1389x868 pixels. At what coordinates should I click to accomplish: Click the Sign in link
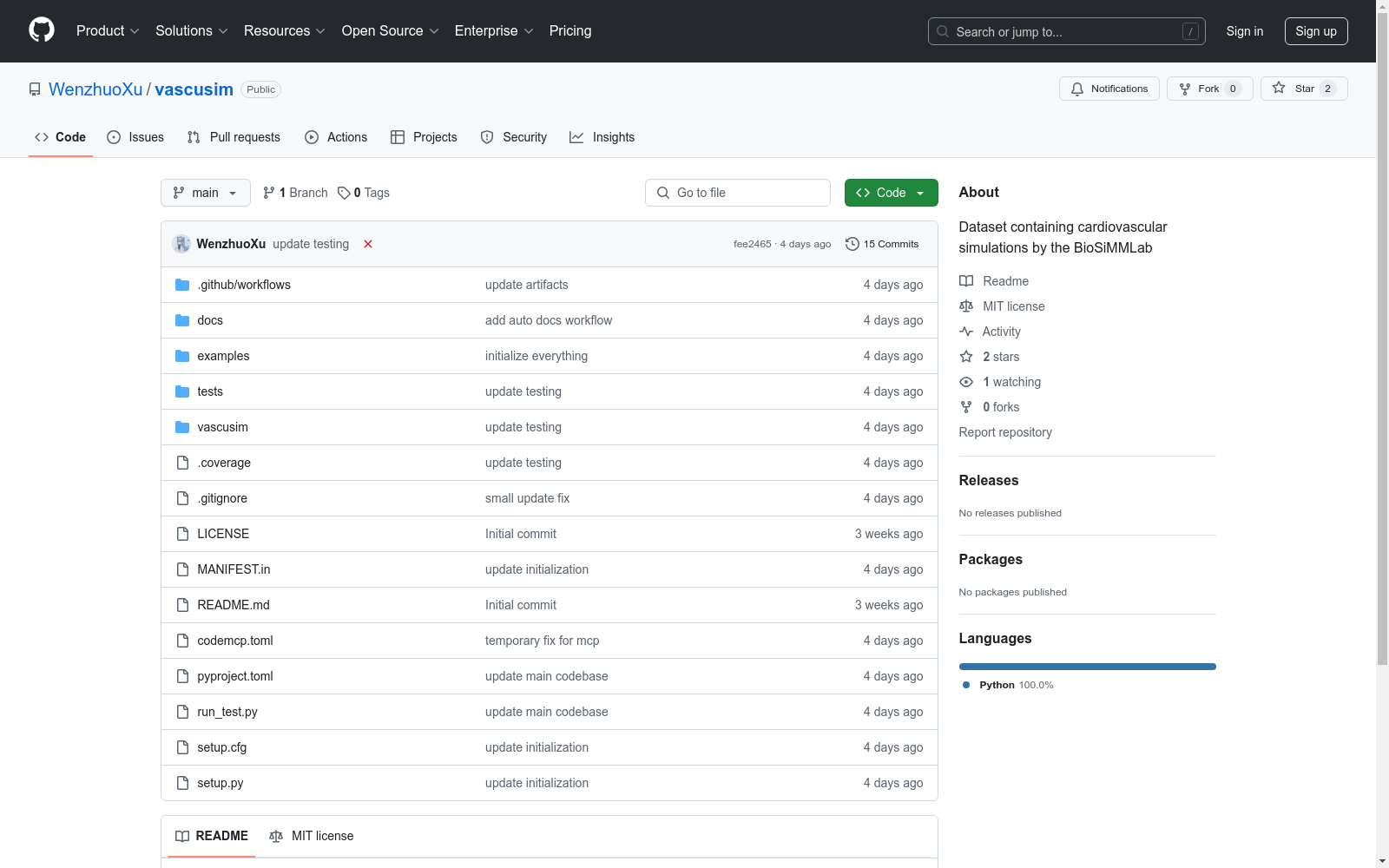pos(1245,31)
